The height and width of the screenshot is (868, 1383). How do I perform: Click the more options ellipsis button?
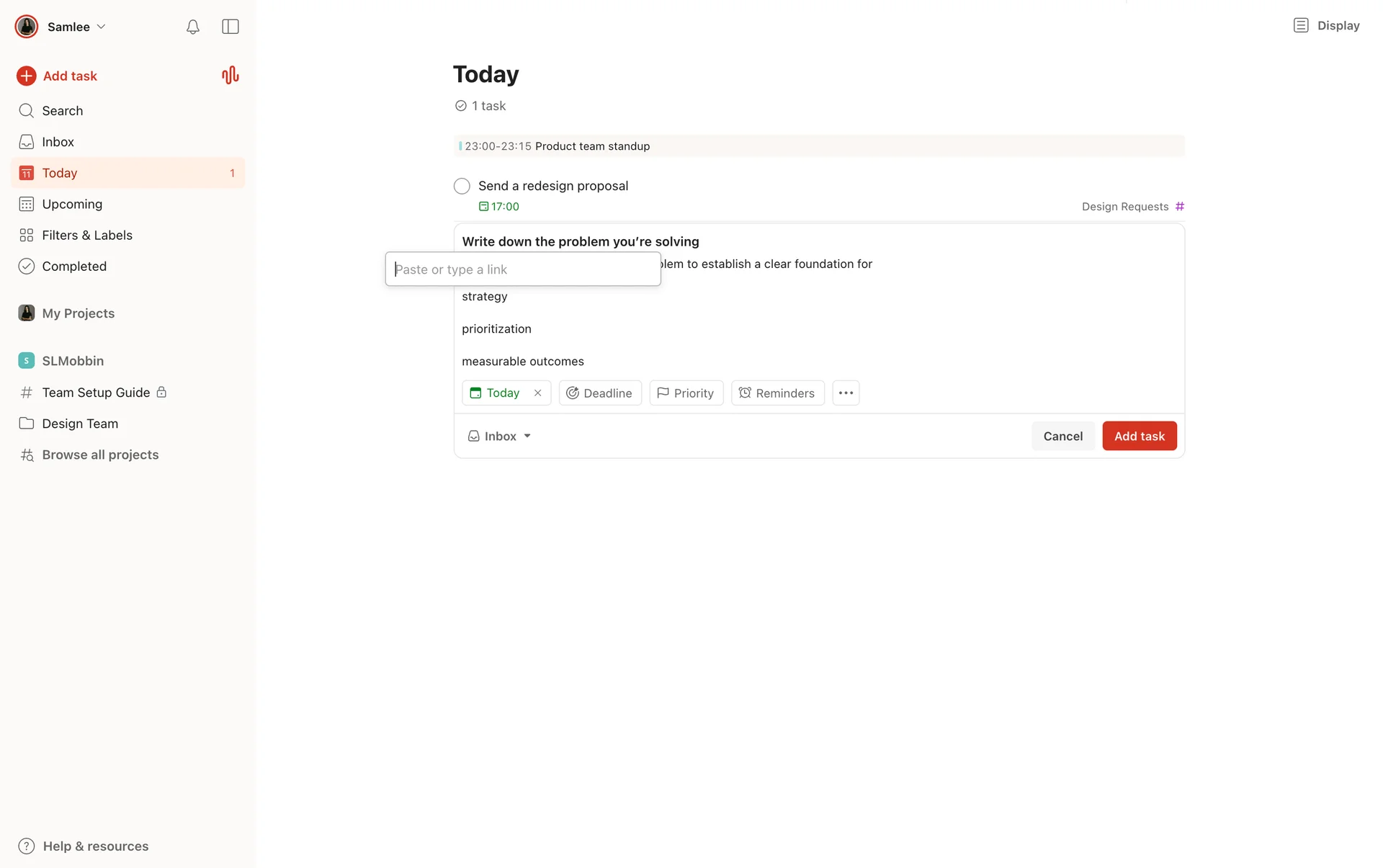(846, 393)
